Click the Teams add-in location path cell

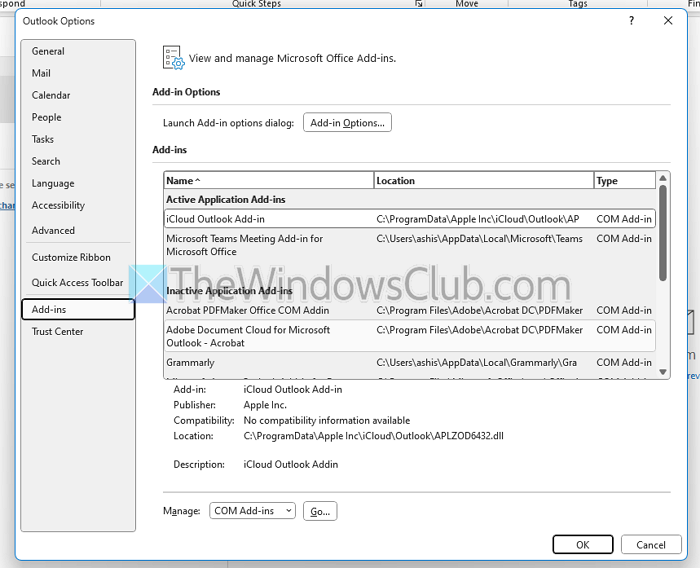tap(479, 239)
